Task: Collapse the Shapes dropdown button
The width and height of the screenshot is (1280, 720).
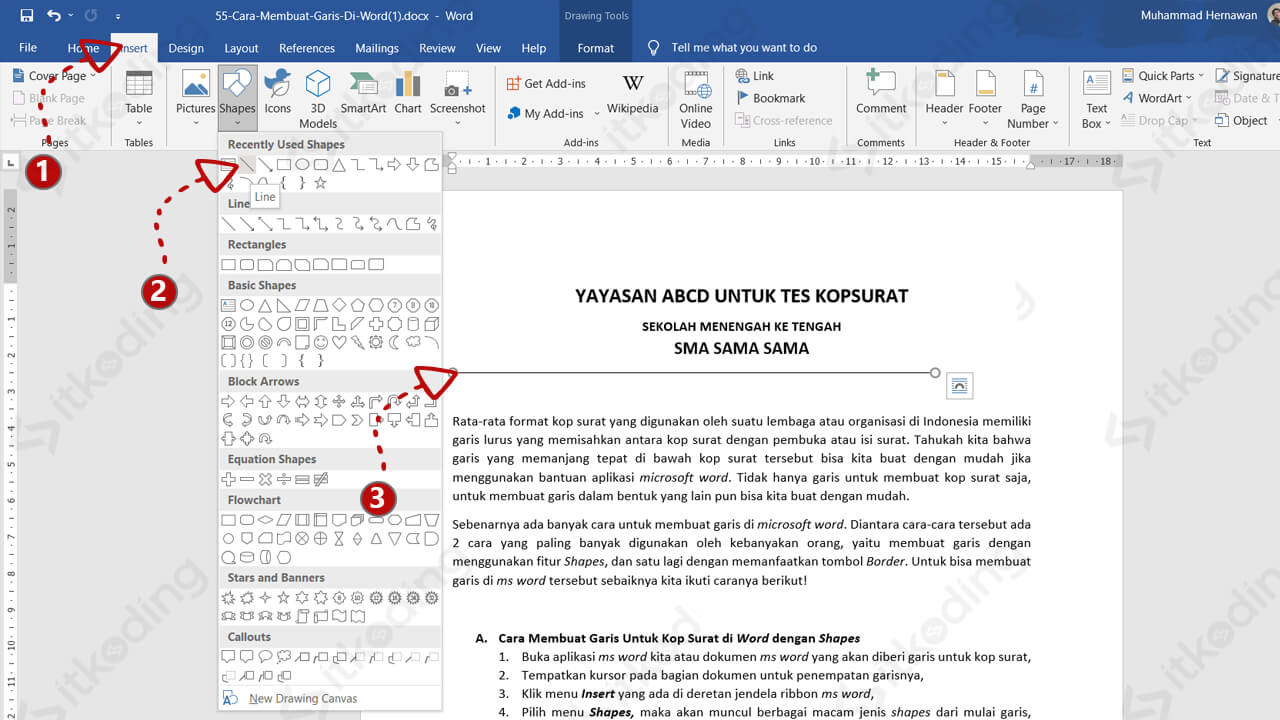Action: [x=237, y=100]
